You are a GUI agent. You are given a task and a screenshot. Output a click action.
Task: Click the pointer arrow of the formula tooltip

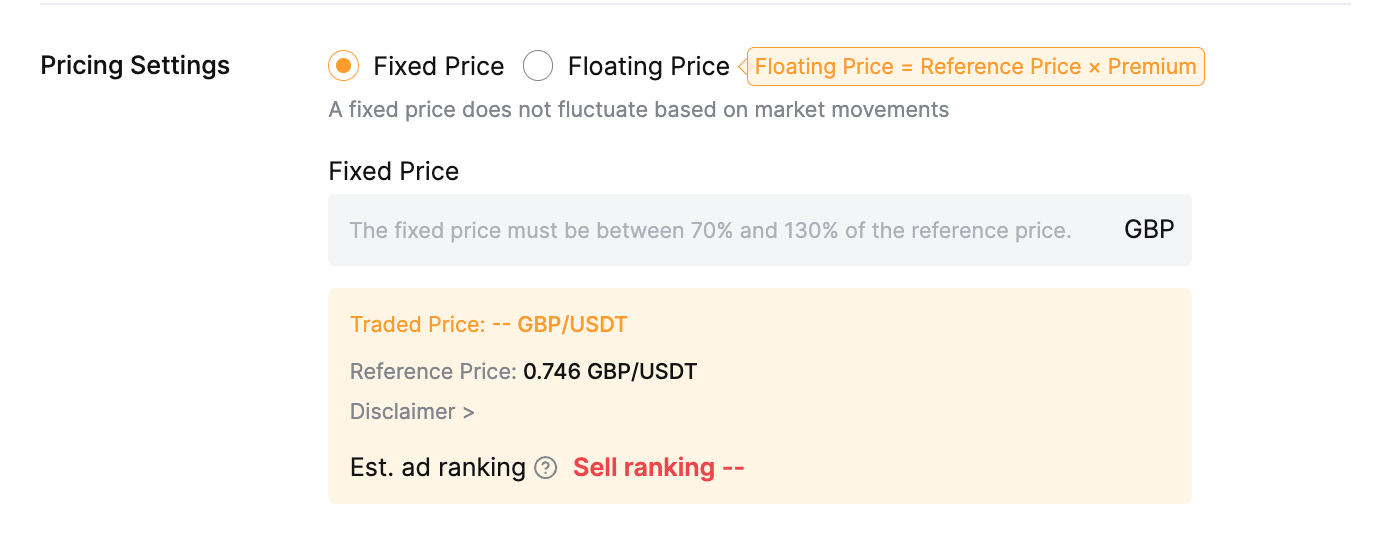point(743,67)
